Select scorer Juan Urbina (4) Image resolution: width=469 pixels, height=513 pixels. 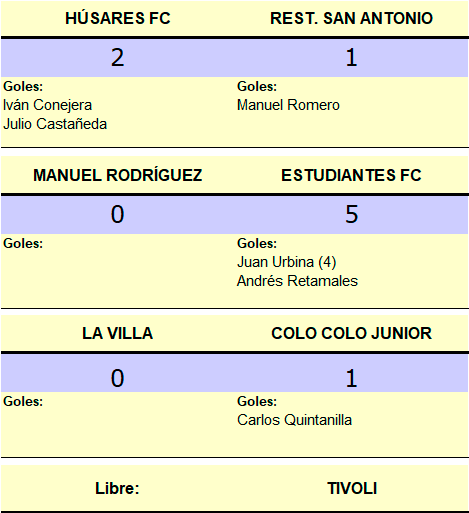[287, 262]
